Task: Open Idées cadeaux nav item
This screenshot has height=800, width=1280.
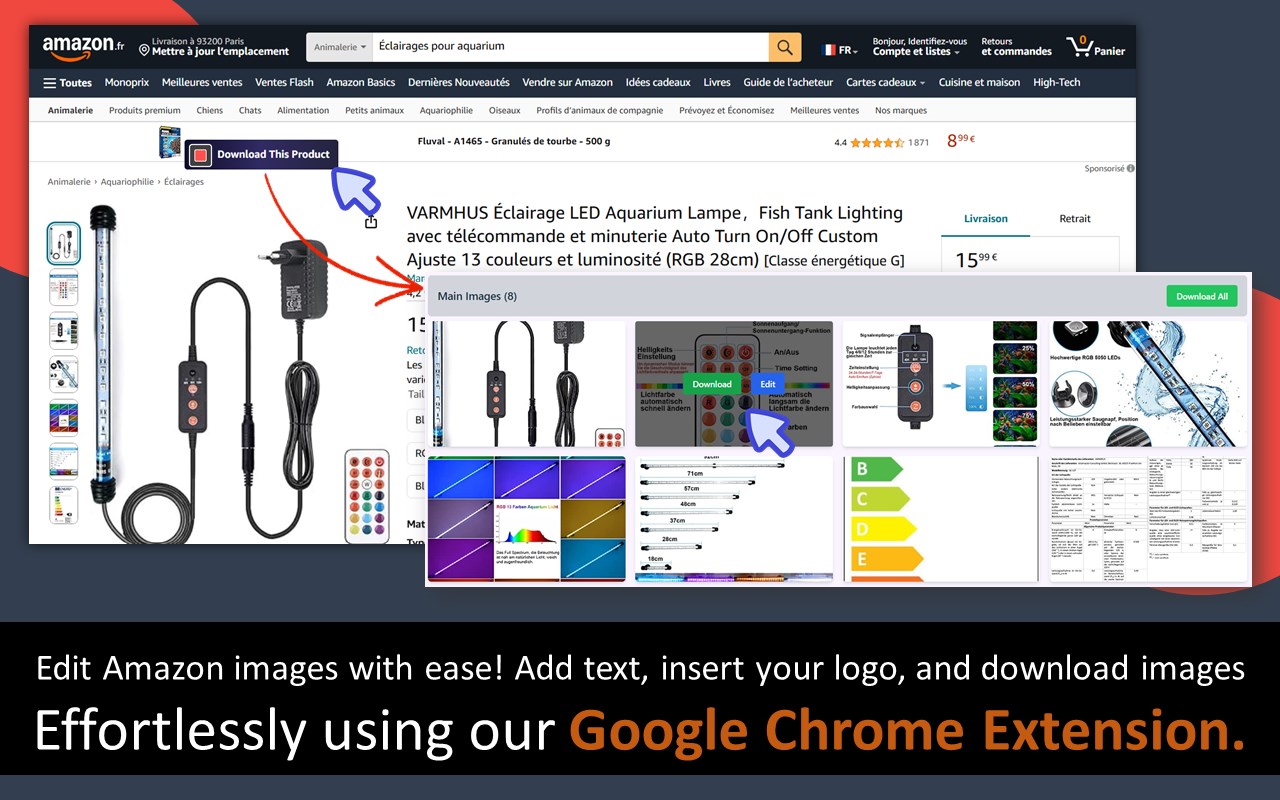Action: point(658,83)
